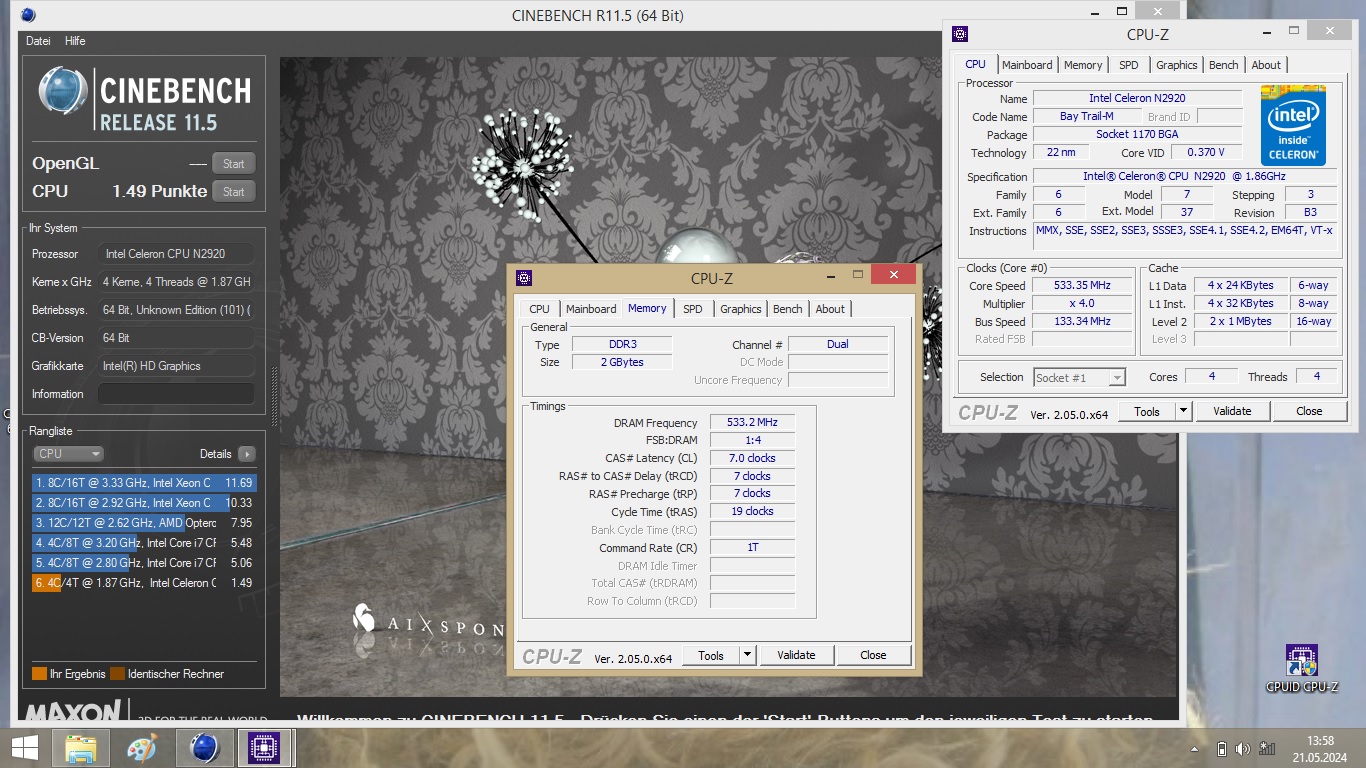This screenshot has width=1366, height=768.
Task: Click the Intel Inside Celeron logo
Action: (1294, 125)
